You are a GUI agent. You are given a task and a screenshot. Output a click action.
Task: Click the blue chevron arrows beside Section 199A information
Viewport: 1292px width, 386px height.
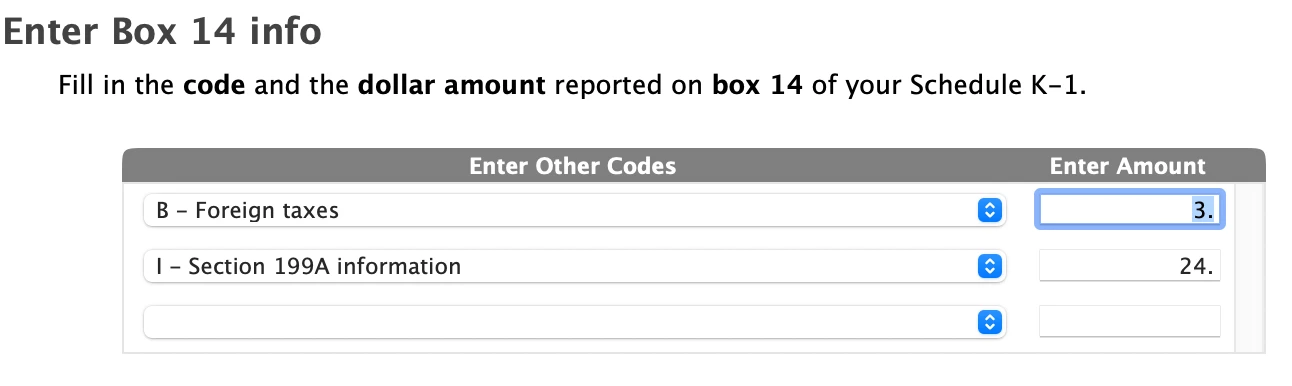coord(987,267)
